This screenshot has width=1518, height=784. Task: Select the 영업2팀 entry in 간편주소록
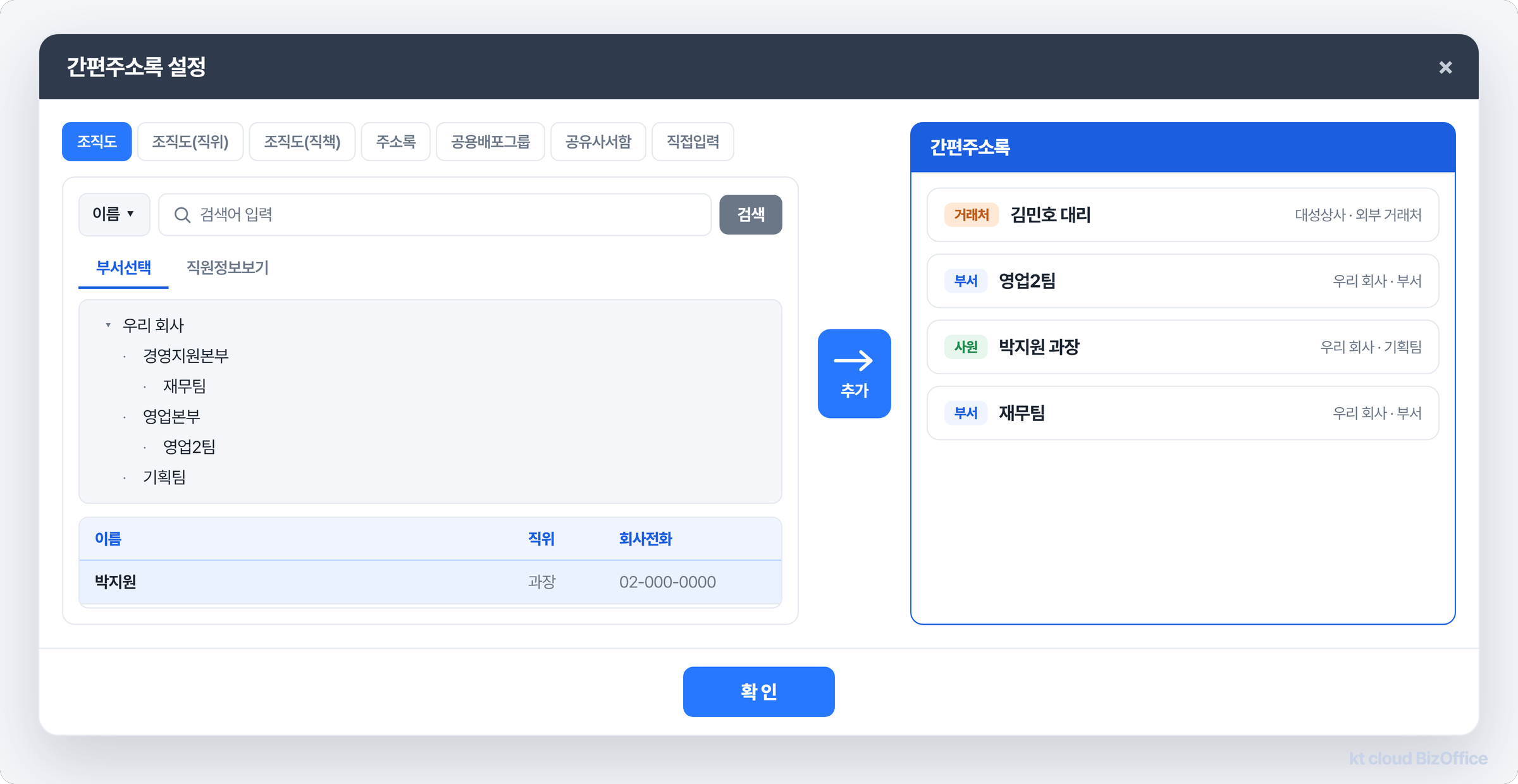tap(1183, 281)
